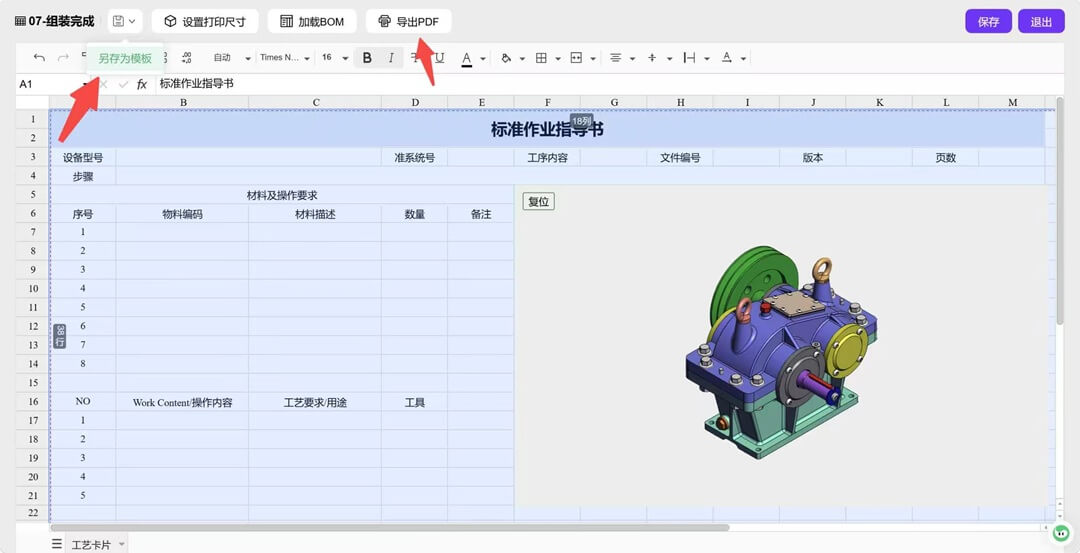Select the 材料描述 header cell

coord(315,214)
